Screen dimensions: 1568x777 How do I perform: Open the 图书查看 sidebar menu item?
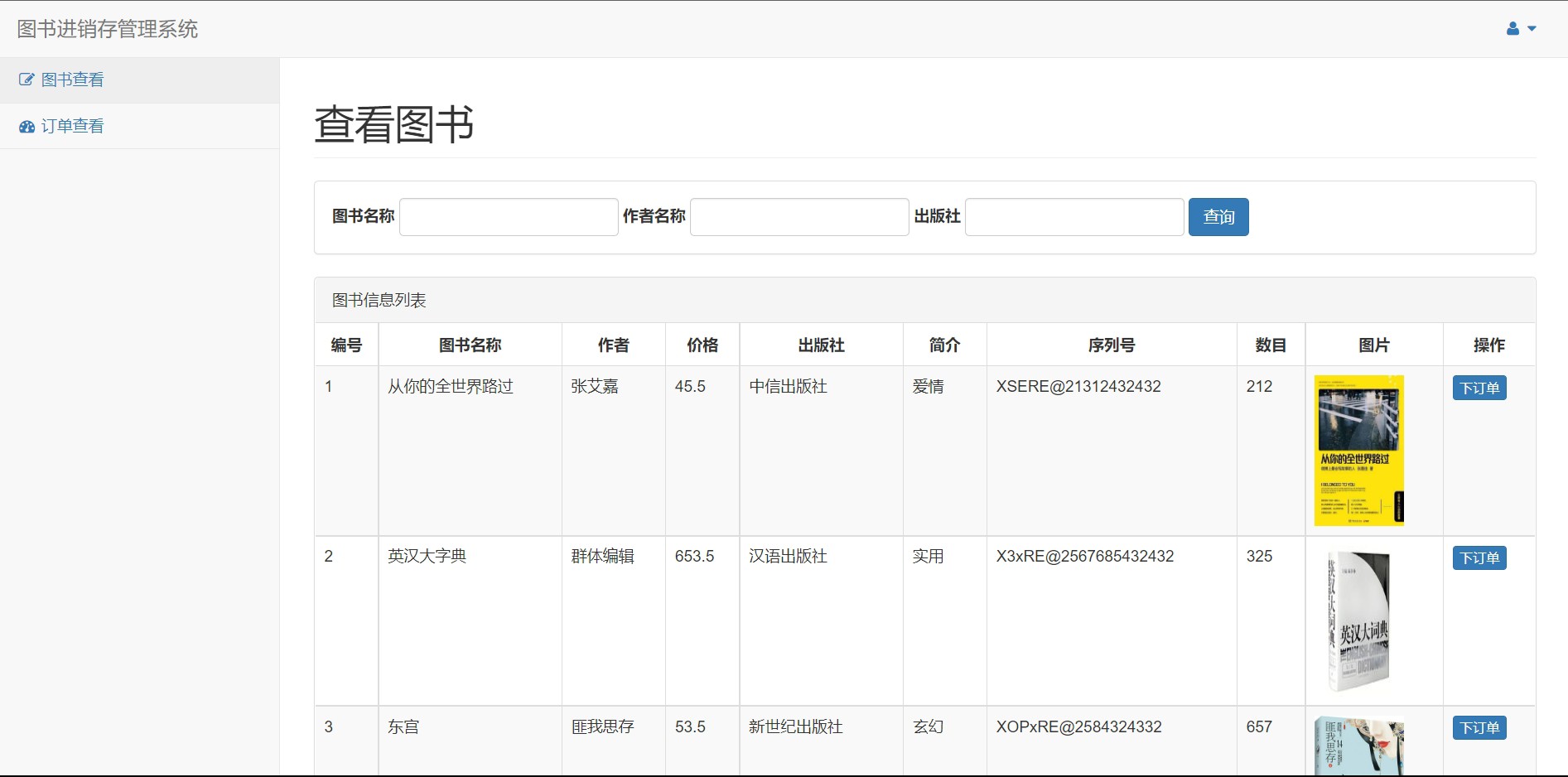click(x=139, y=80)
